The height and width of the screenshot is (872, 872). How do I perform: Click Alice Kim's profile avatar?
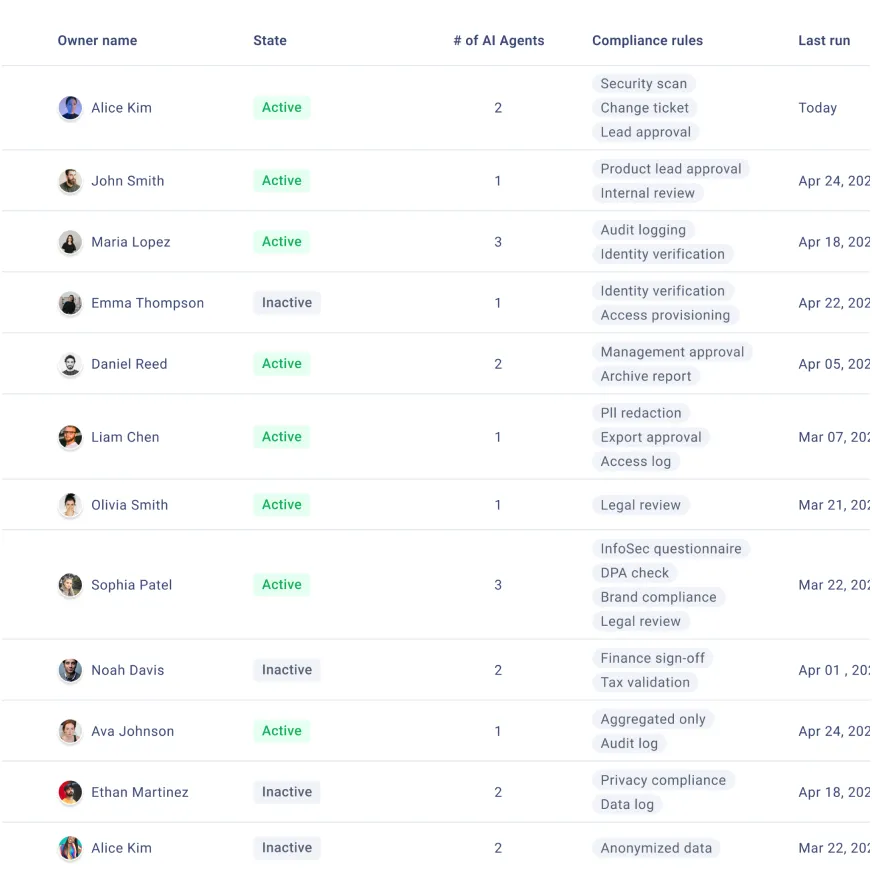coord(70,107)
